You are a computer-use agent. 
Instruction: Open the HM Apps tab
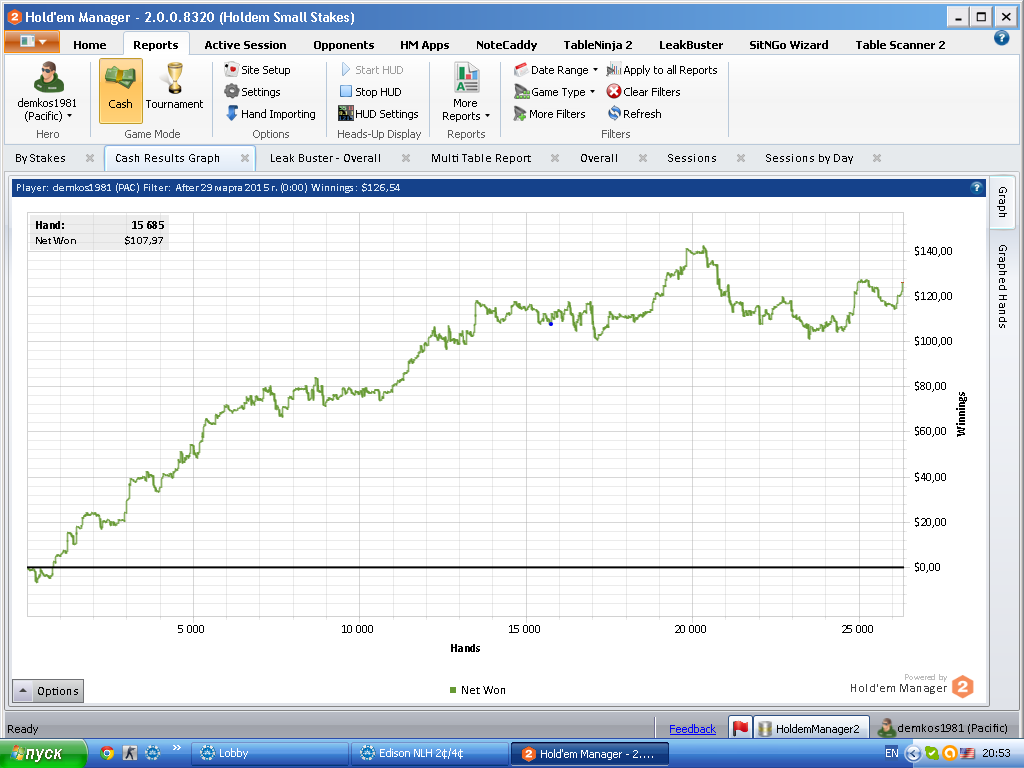424,44
